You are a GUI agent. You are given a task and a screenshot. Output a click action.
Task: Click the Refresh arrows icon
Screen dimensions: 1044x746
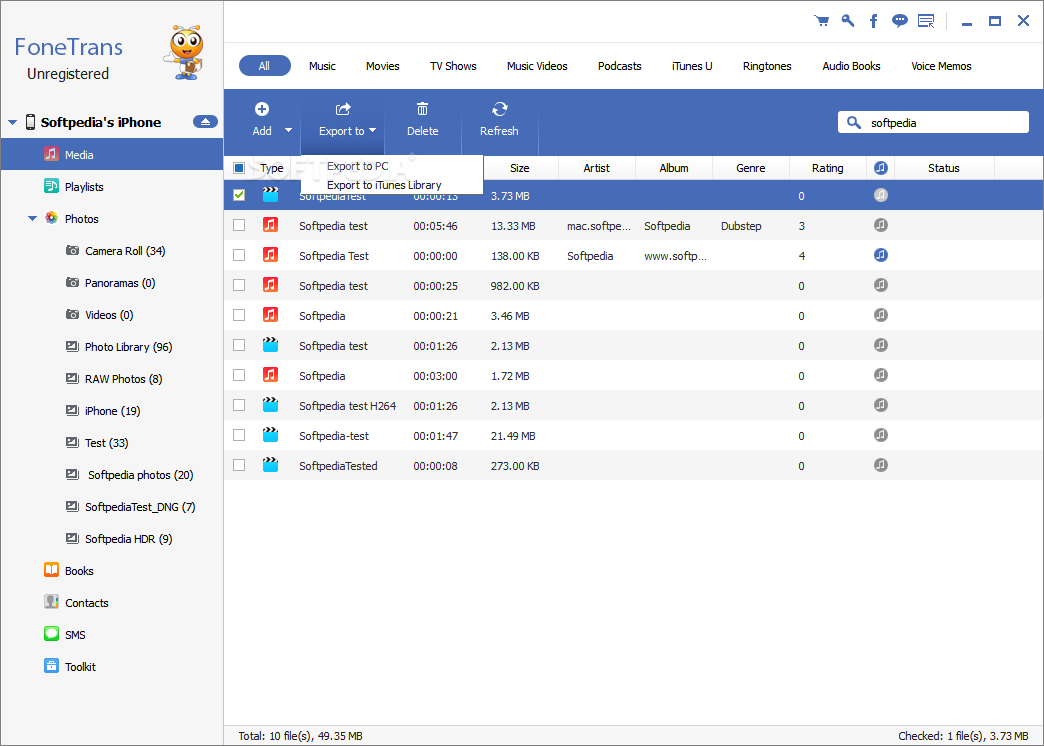click(x=499, y=109)
